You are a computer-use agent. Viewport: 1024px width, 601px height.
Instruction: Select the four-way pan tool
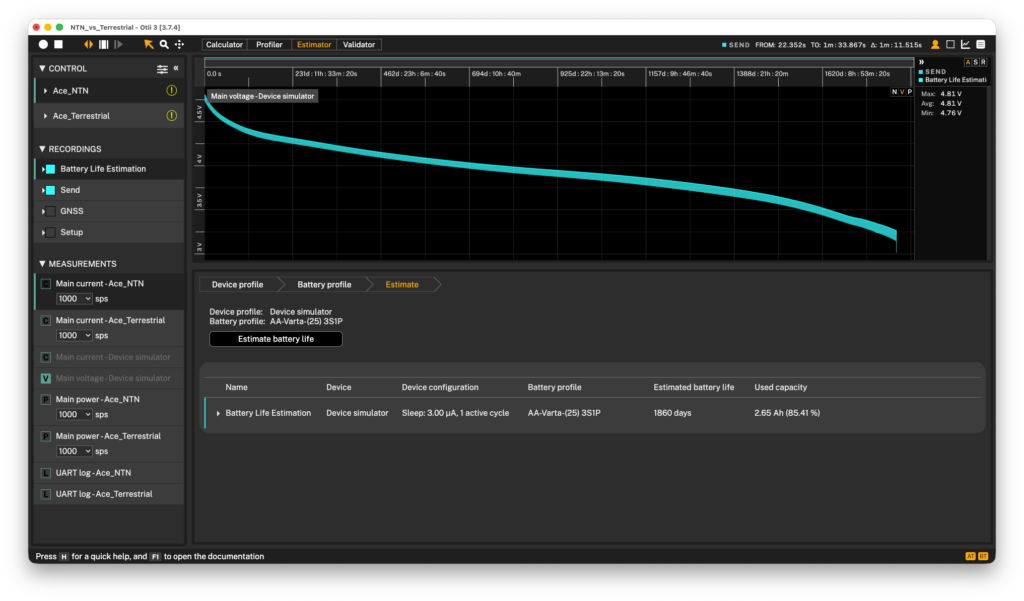pos(179,44)
